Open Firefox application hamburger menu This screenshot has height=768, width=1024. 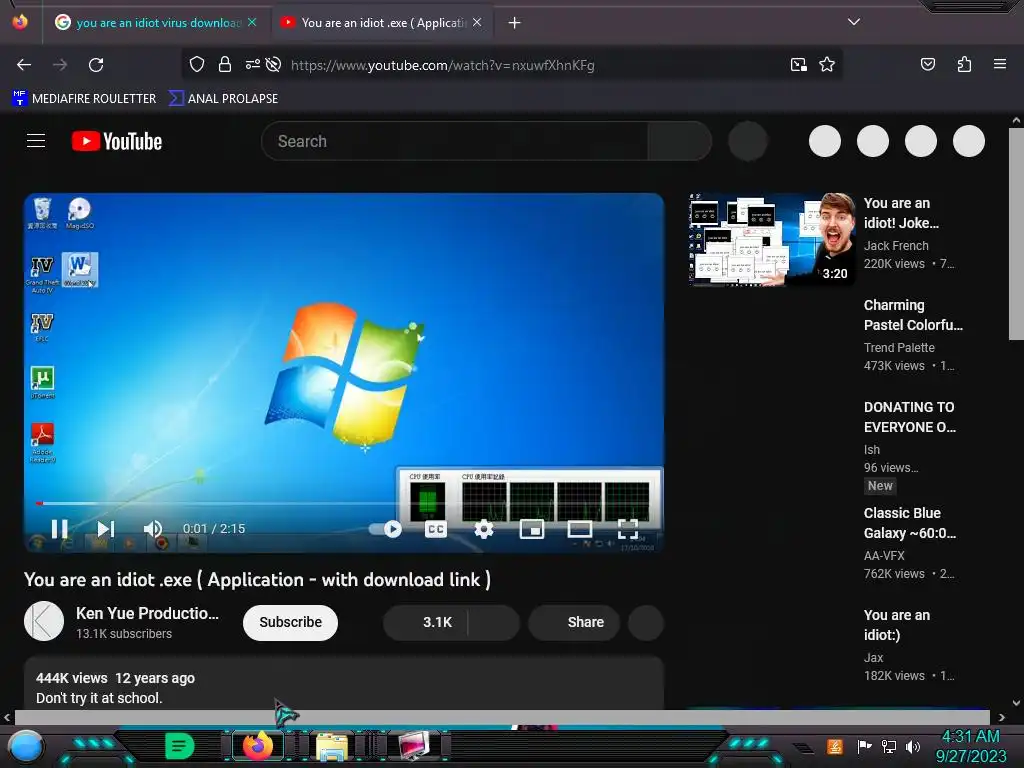click(999, 64)
